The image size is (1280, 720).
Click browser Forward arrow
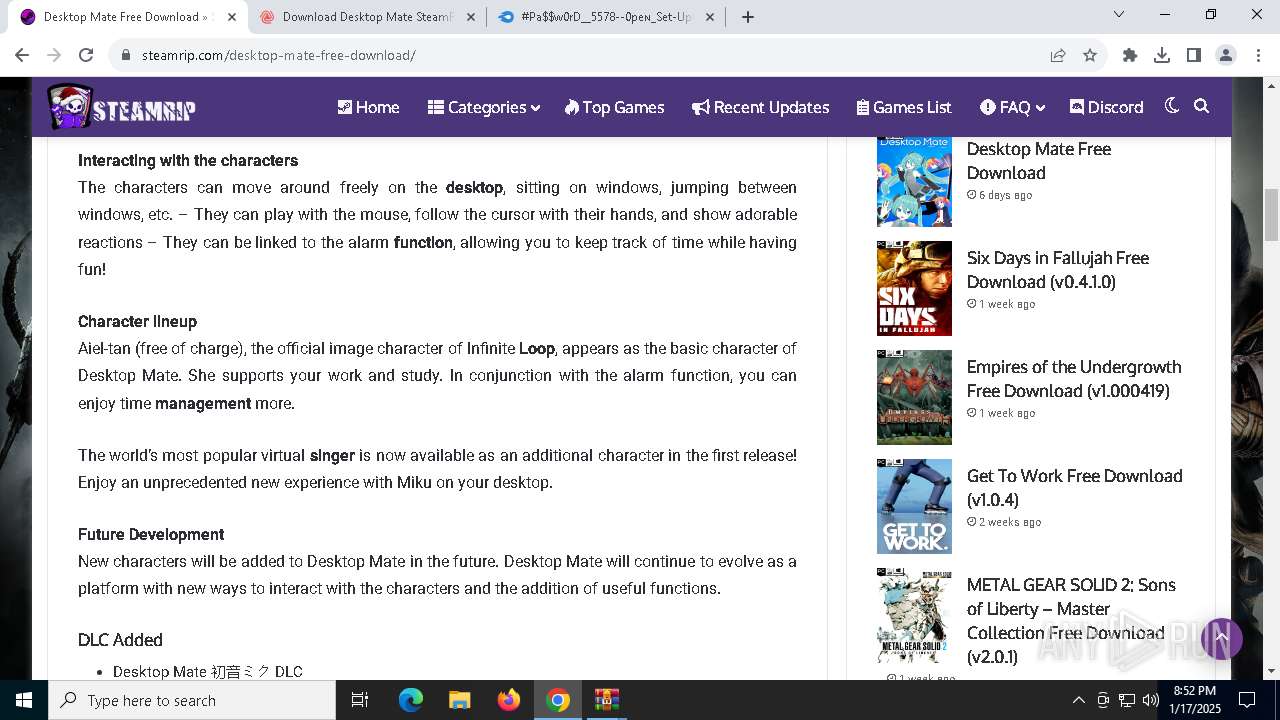54,55
